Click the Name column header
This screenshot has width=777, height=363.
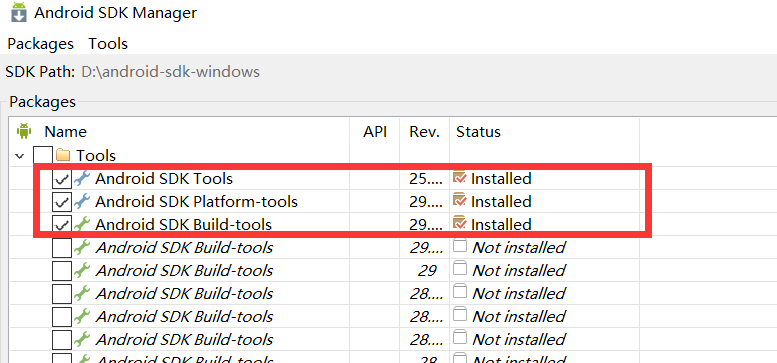65,132
